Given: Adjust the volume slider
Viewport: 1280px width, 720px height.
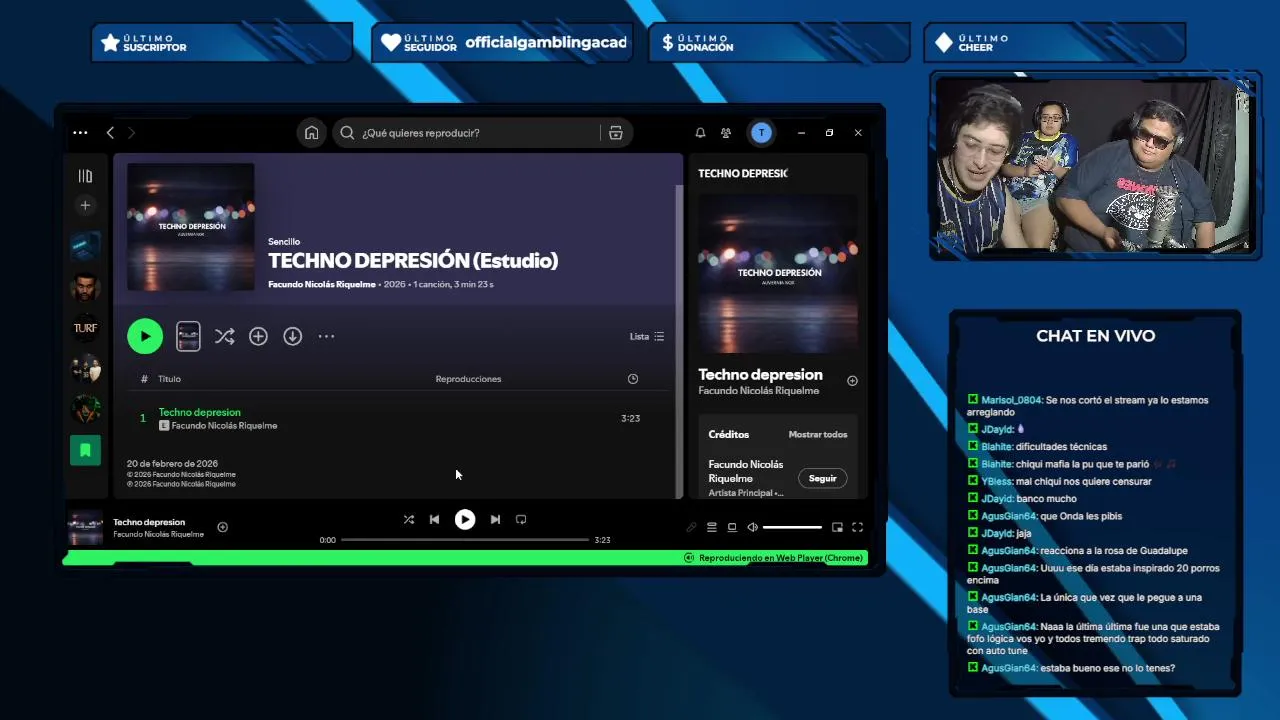Looking at the screenshot, I should pos(793,527).
